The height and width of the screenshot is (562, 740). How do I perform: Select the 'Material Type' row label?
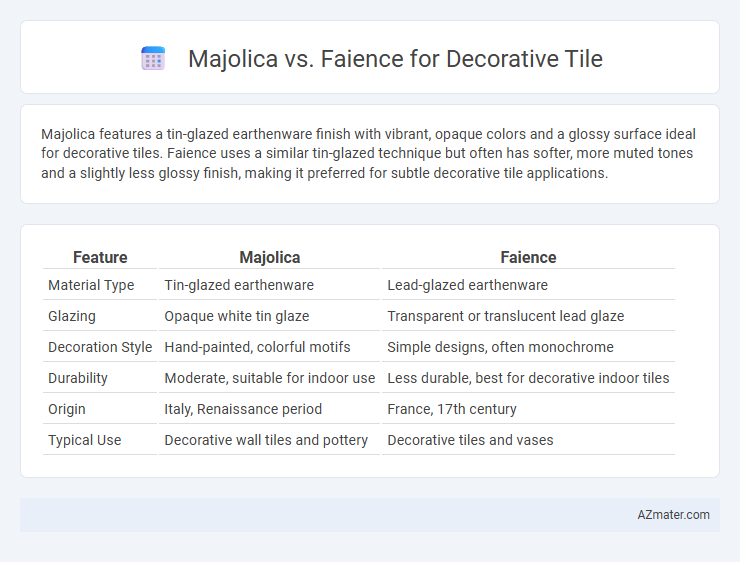coord(91,285)
